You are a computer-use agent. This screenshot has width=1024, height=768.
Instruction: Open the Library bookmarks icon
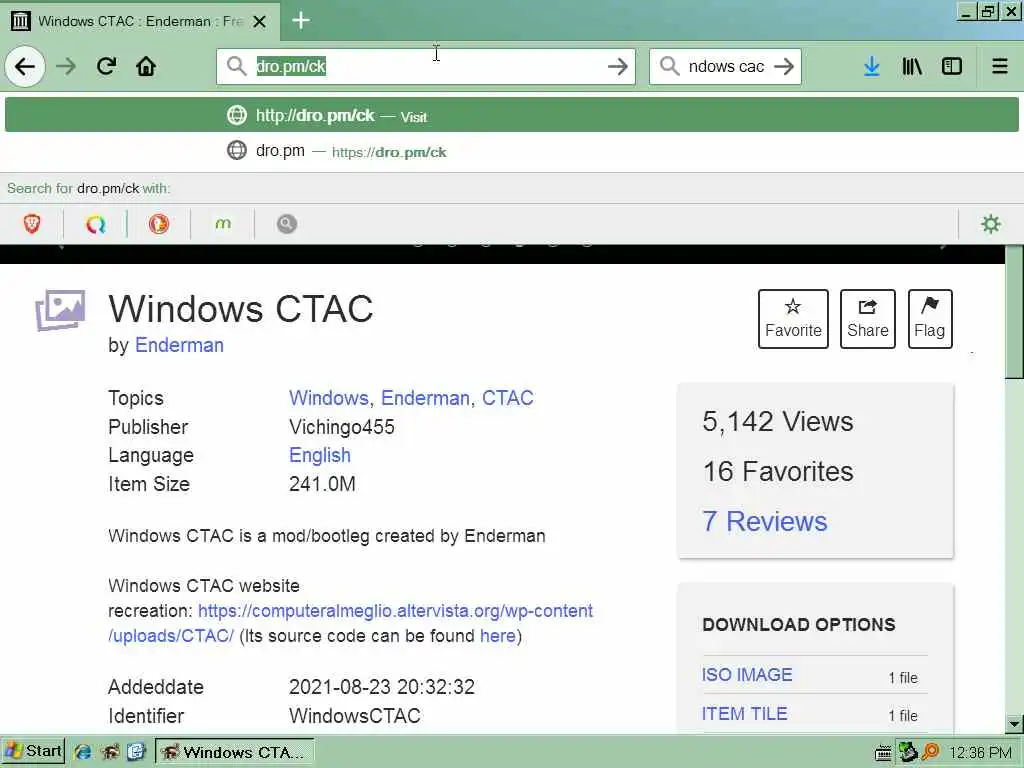pyautogui.click(x=912, y=66)
